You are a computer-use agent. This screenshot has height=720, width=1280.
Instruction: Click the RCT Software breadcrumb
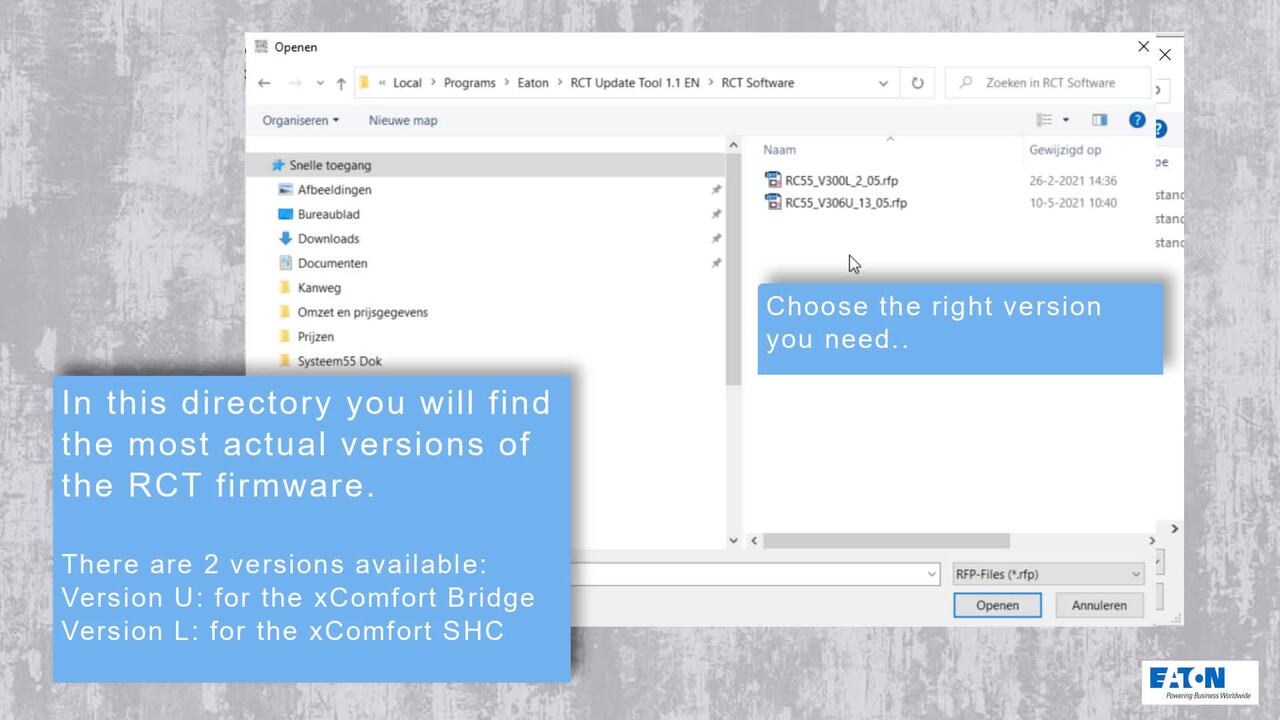pyautogui.click(x=758, y=83)
